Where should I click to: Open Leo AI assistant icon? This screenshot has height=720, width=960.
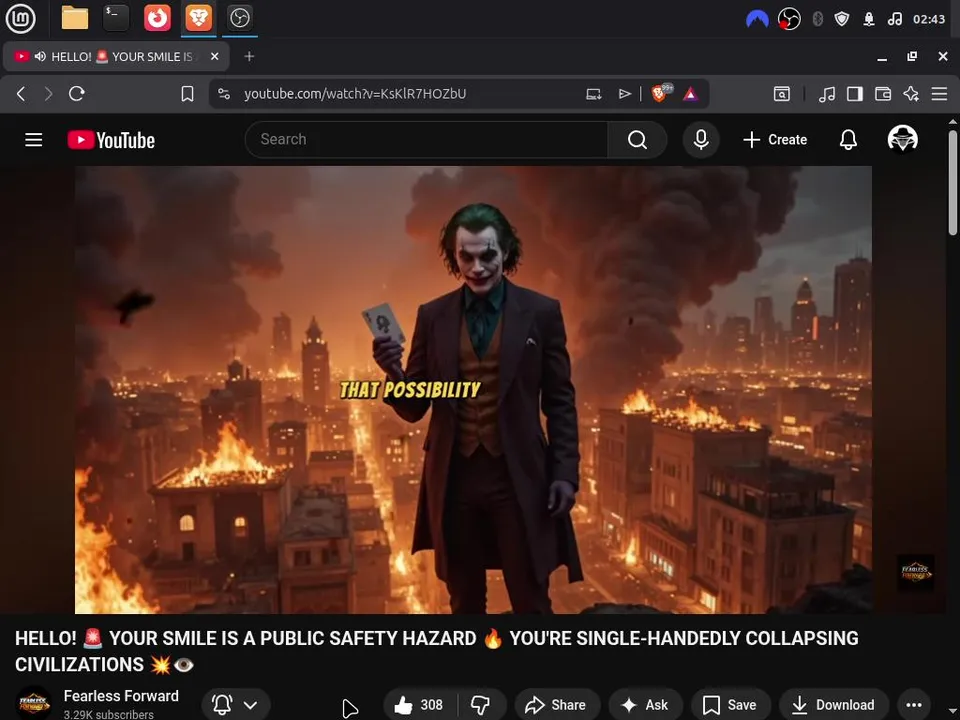click(x=911, y=94)
